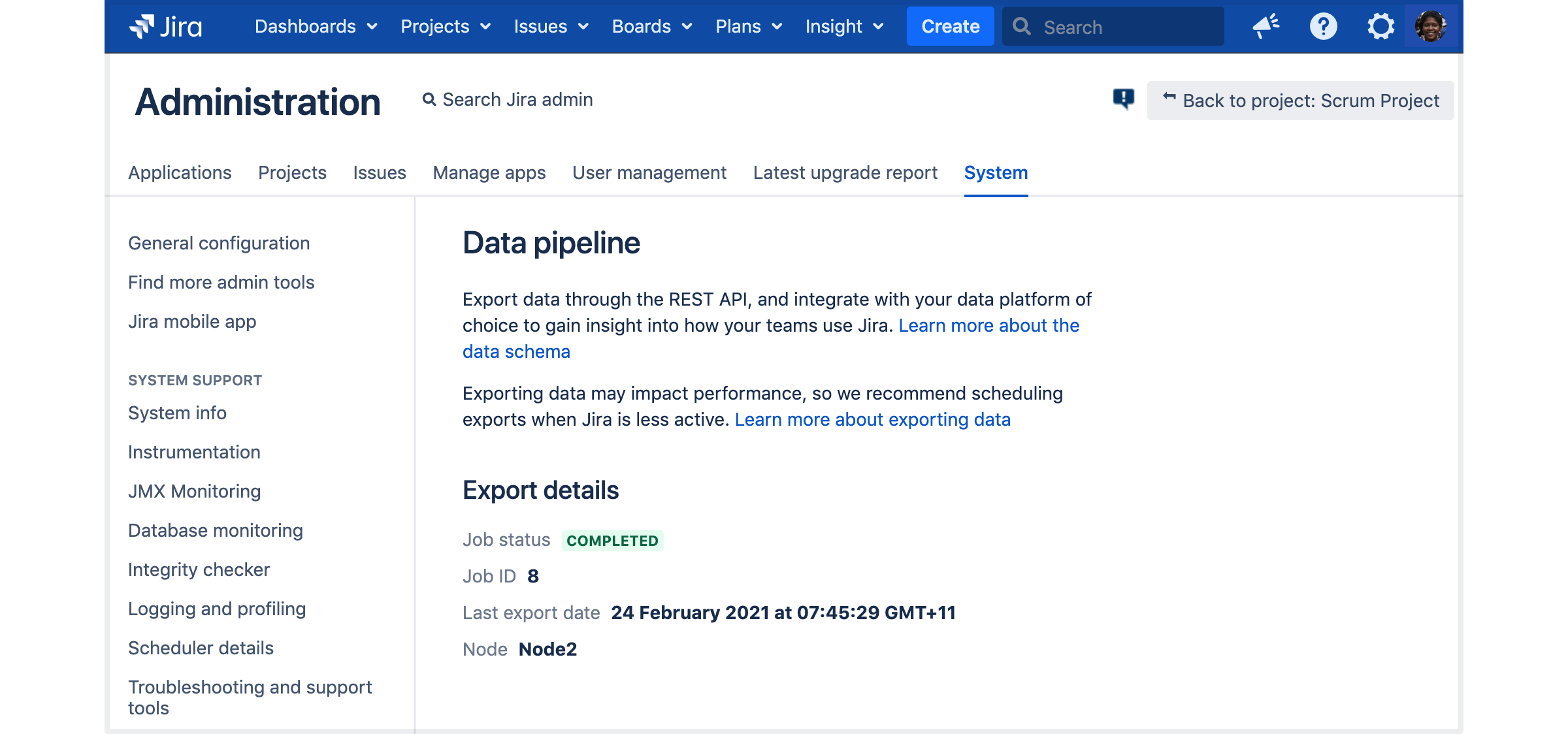Open Jira mobile app settings
The width and height of the screenshot is (1568, 734).
click(x=192, y=321)
